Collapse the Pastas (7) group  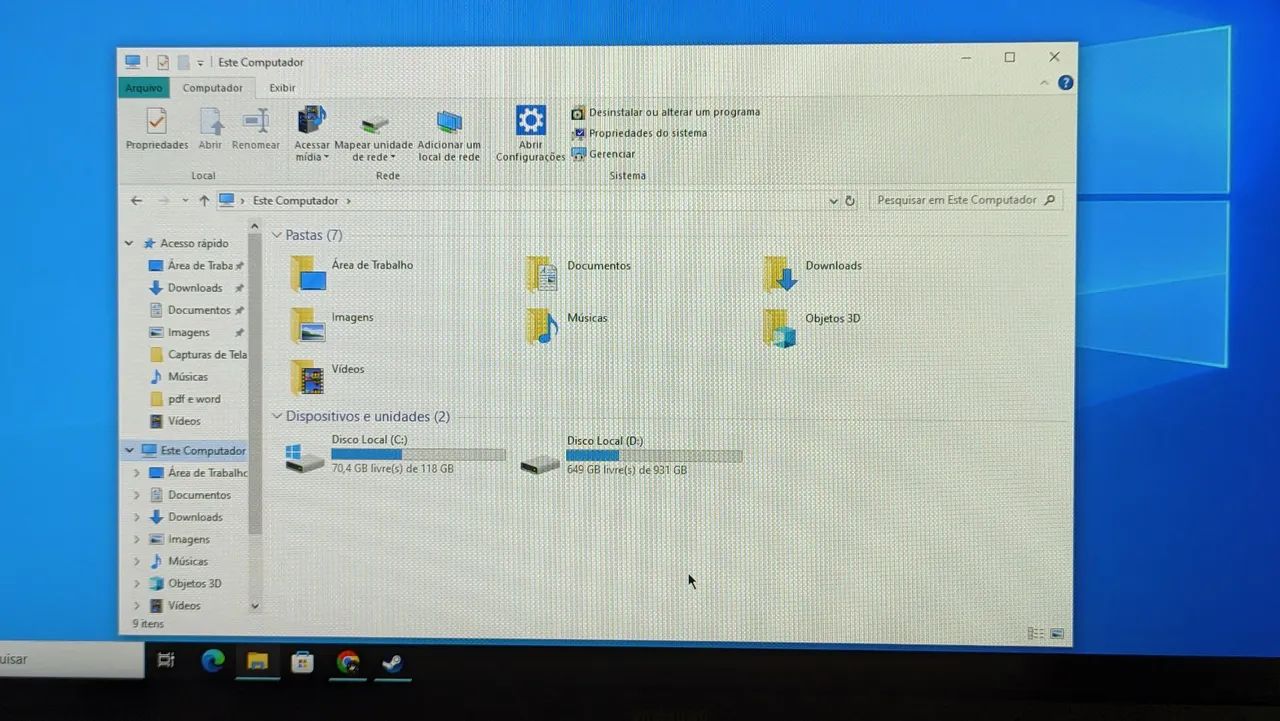point(278,236)
